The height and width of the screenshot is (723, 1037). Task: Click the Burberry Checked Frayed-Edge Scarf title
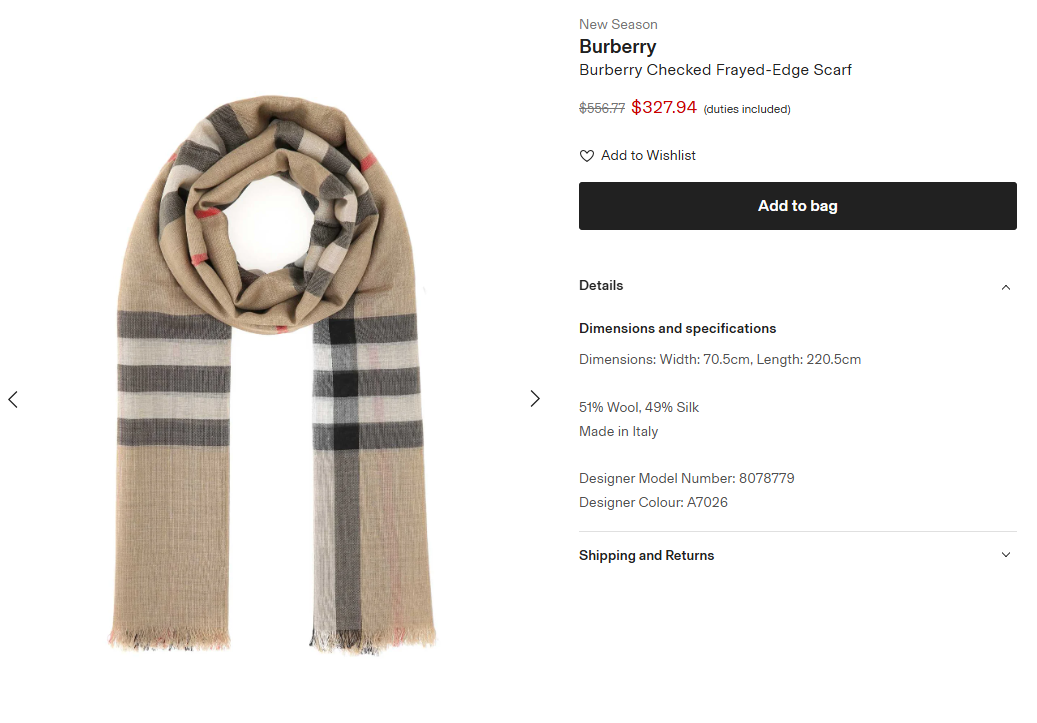pos(715,70)
